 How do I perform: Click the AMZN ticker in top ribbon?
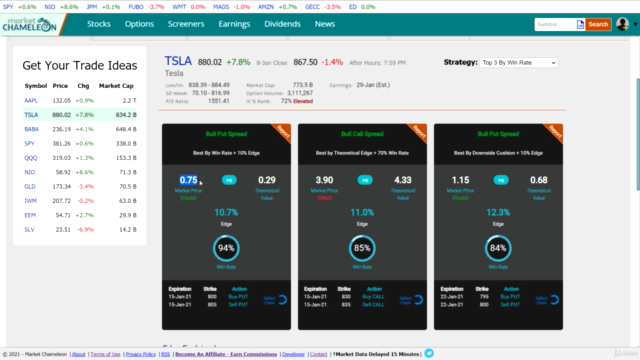point(266,7)
